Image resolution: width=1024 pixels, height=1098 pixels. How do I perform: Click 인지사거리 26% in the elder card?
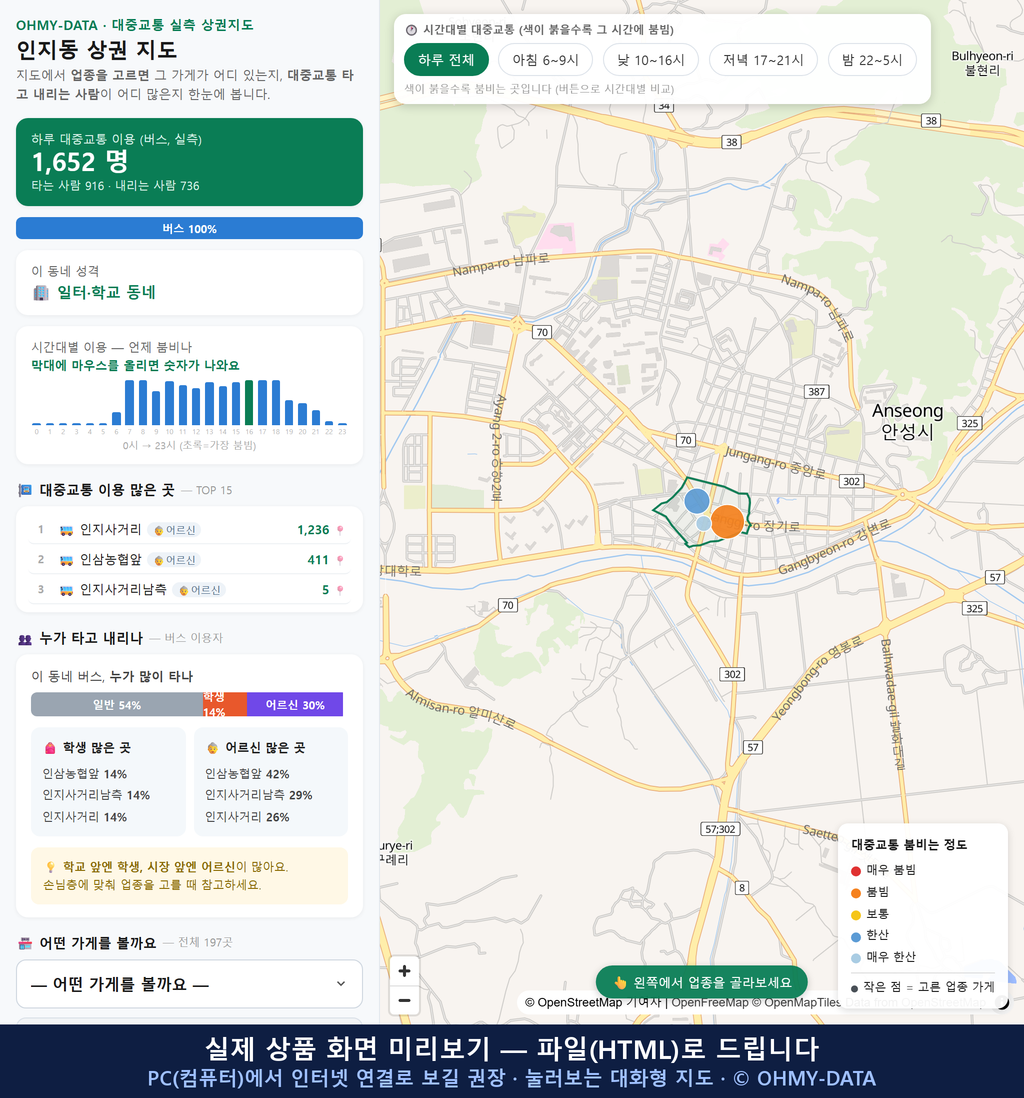pyautogui.click(x=247, y=816)
